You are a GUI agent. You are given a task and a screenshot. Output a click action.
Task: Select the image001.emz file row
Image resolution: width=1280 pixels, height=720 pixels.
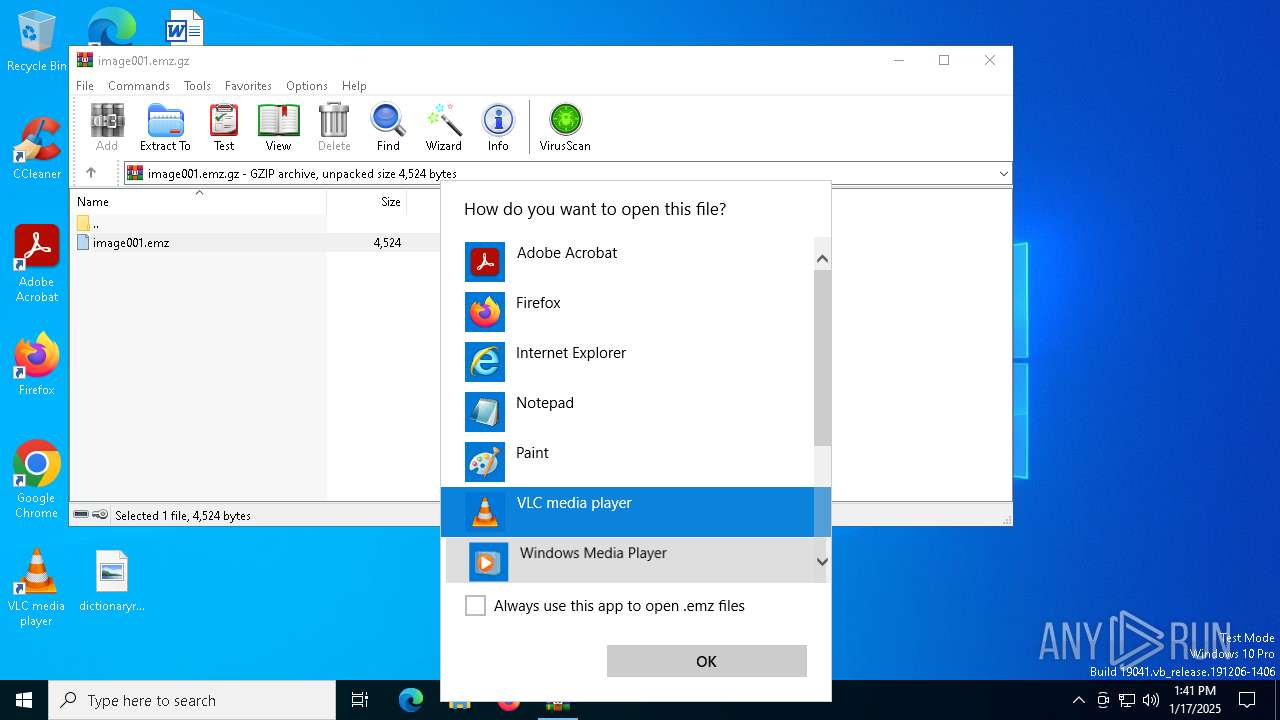pyautogui.click(x=255, y=242)
